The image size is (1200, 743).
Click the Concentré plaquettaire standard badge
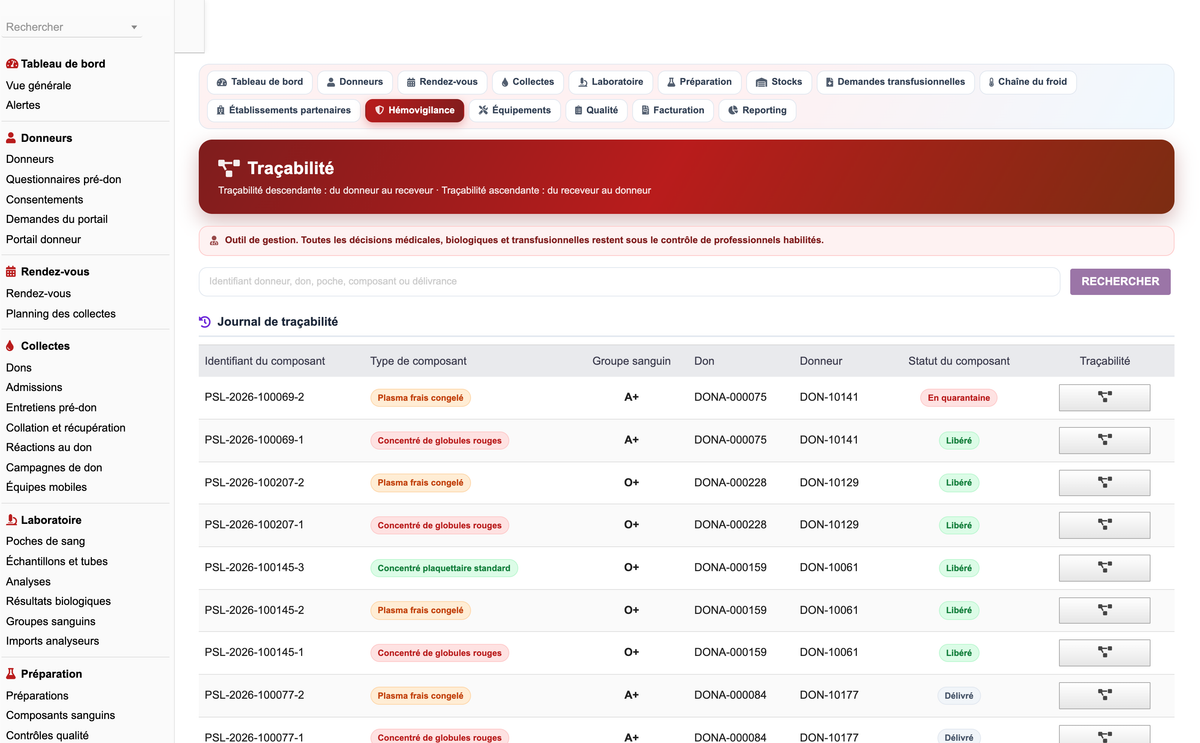(444, 568)
